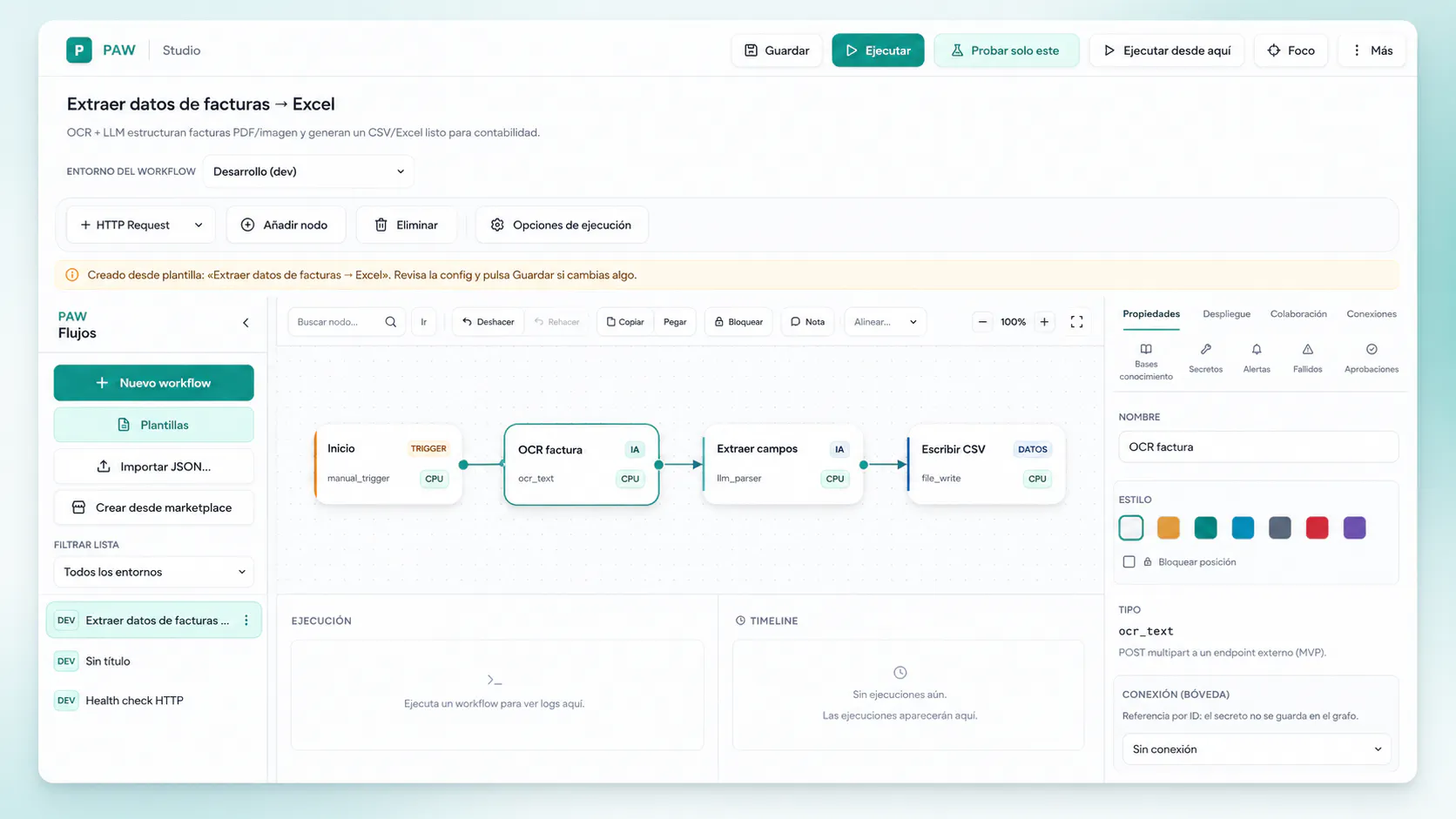Click the Nombre field with OCR factura
Viewport: 1456px width, 819px height.
(x=1258, y=447)
